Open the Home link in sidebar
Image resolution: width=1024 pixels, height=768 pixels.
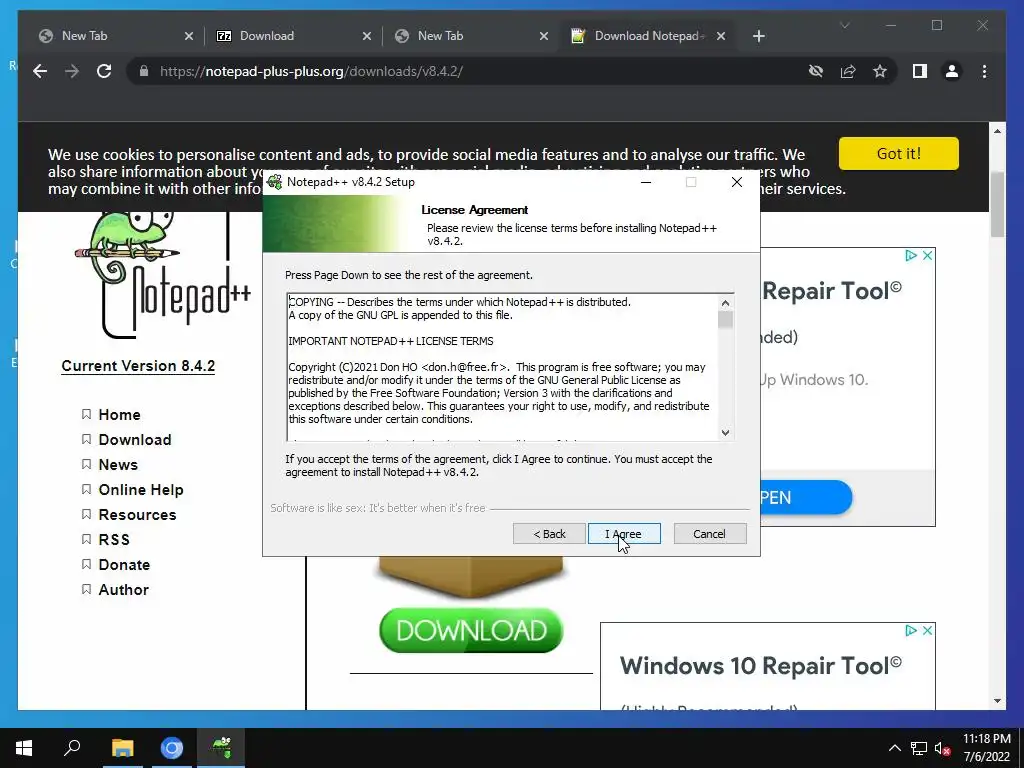(119, 415)
